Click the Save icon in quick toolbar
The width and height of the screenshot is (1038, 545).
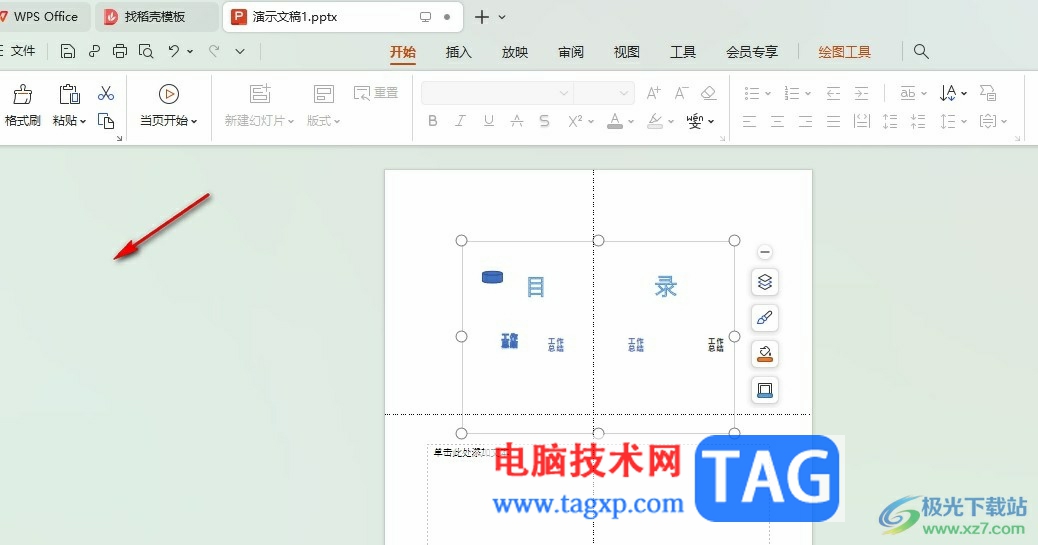(x=68, y=52)
